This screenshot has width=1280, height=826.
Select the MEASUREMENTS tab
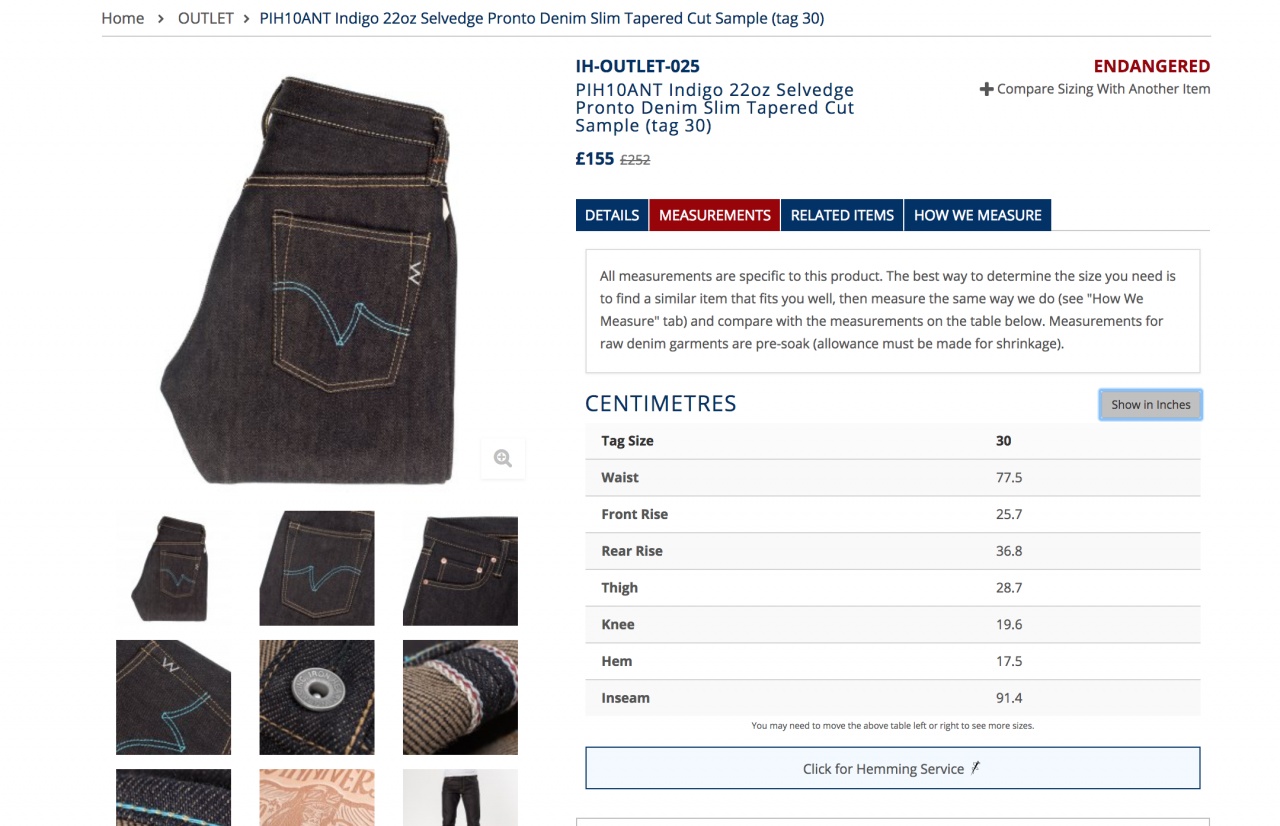tap(715, 215)
